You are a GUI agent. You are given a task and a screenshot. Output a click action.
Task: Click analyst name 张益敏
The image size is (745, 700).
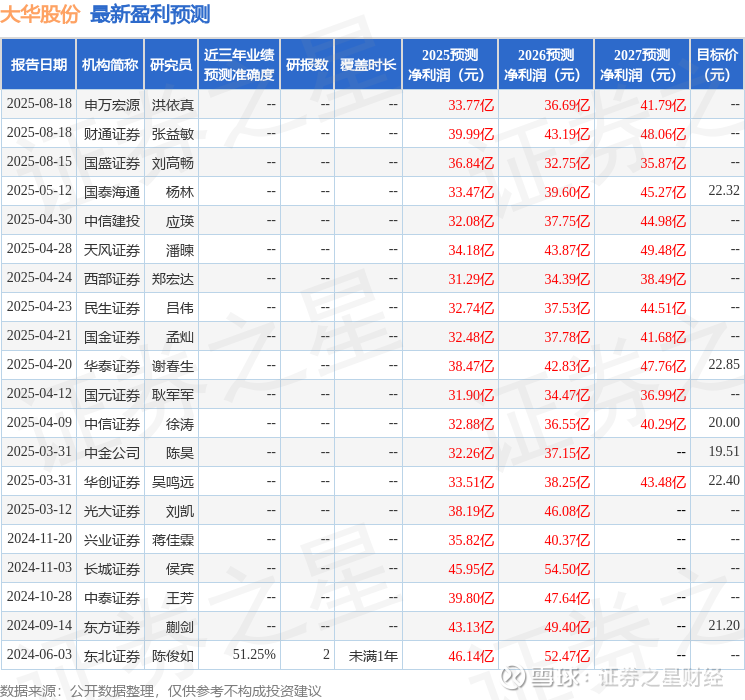(172, 134)
